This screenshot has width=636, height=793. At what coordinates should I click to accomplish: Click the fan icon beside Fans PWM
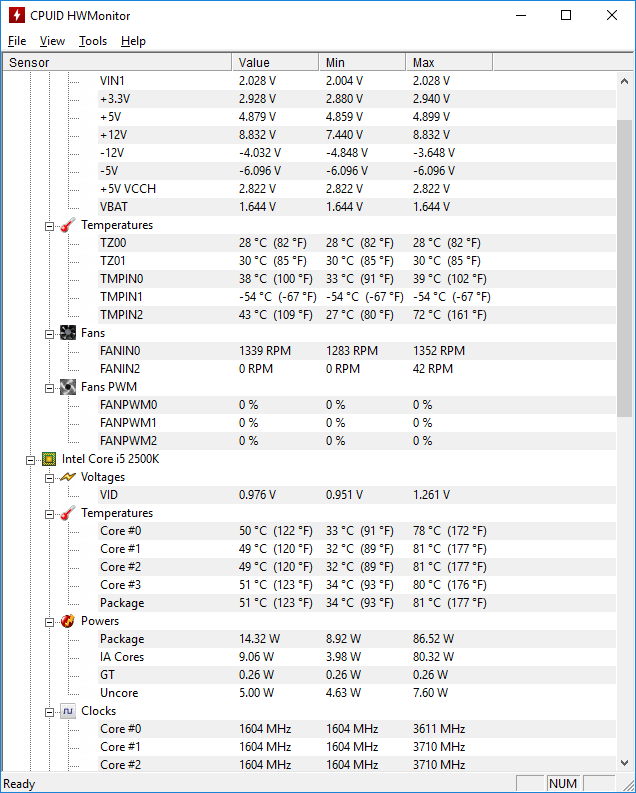pyautogui.click(x=68, y=387)
